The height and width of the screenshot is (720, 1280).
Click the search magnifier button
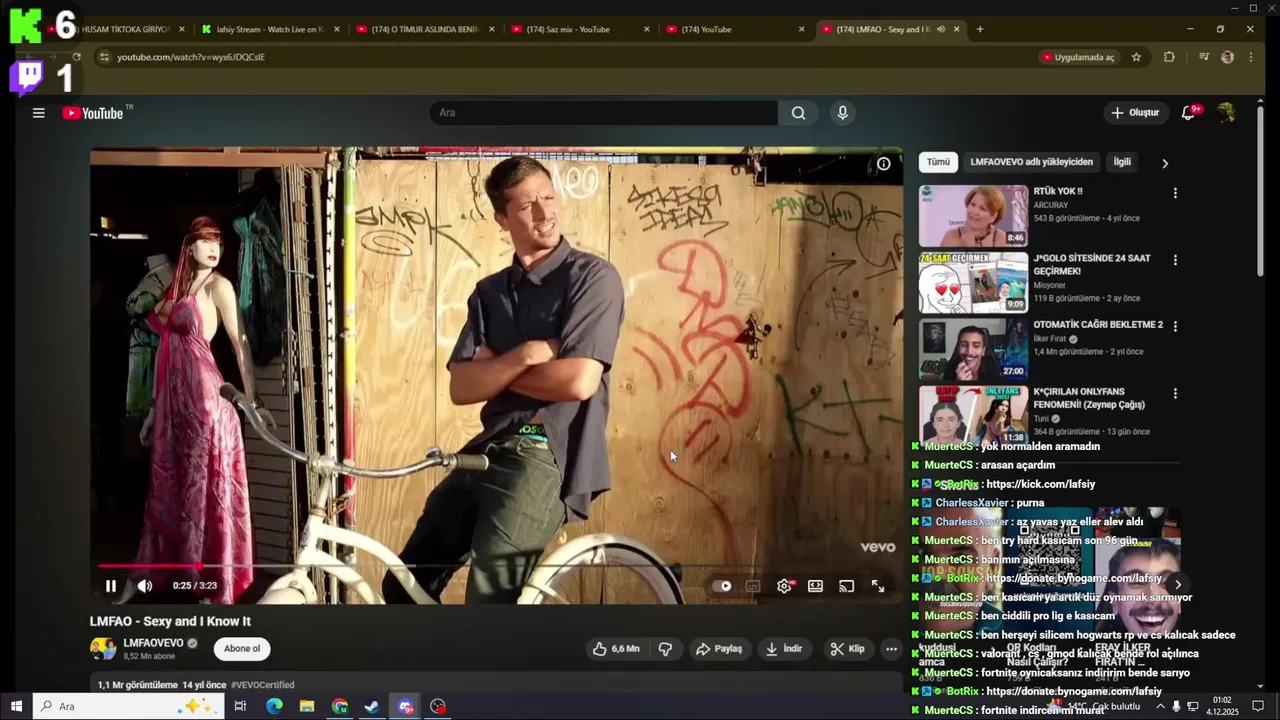(x=798, y=113)
